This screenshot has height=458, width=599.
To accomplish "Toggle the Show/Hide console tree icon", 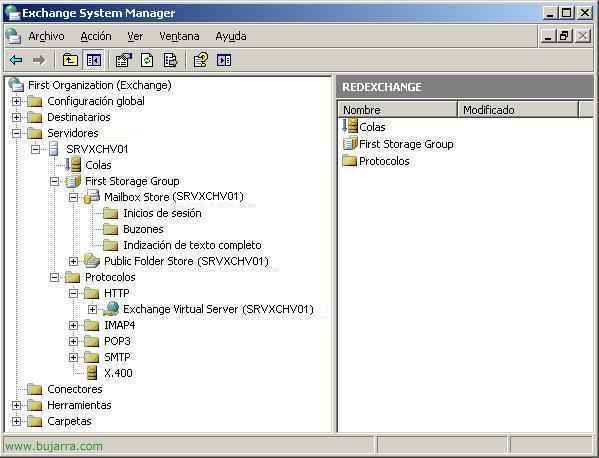I will click(x=94, y=60).
